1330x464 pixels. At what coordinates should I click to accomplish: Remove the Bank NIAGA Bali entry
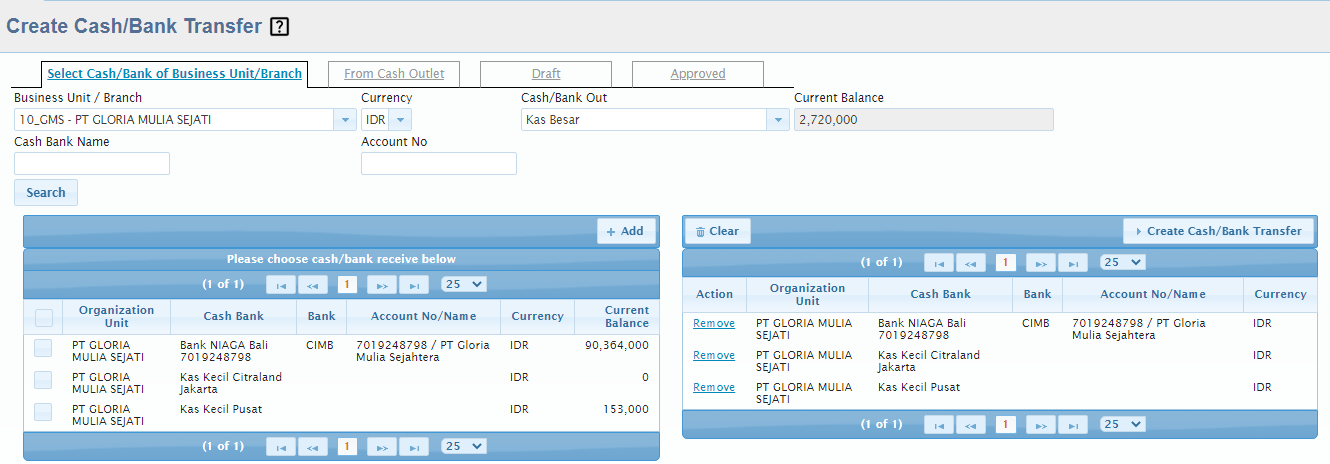[x=714, y=324]
